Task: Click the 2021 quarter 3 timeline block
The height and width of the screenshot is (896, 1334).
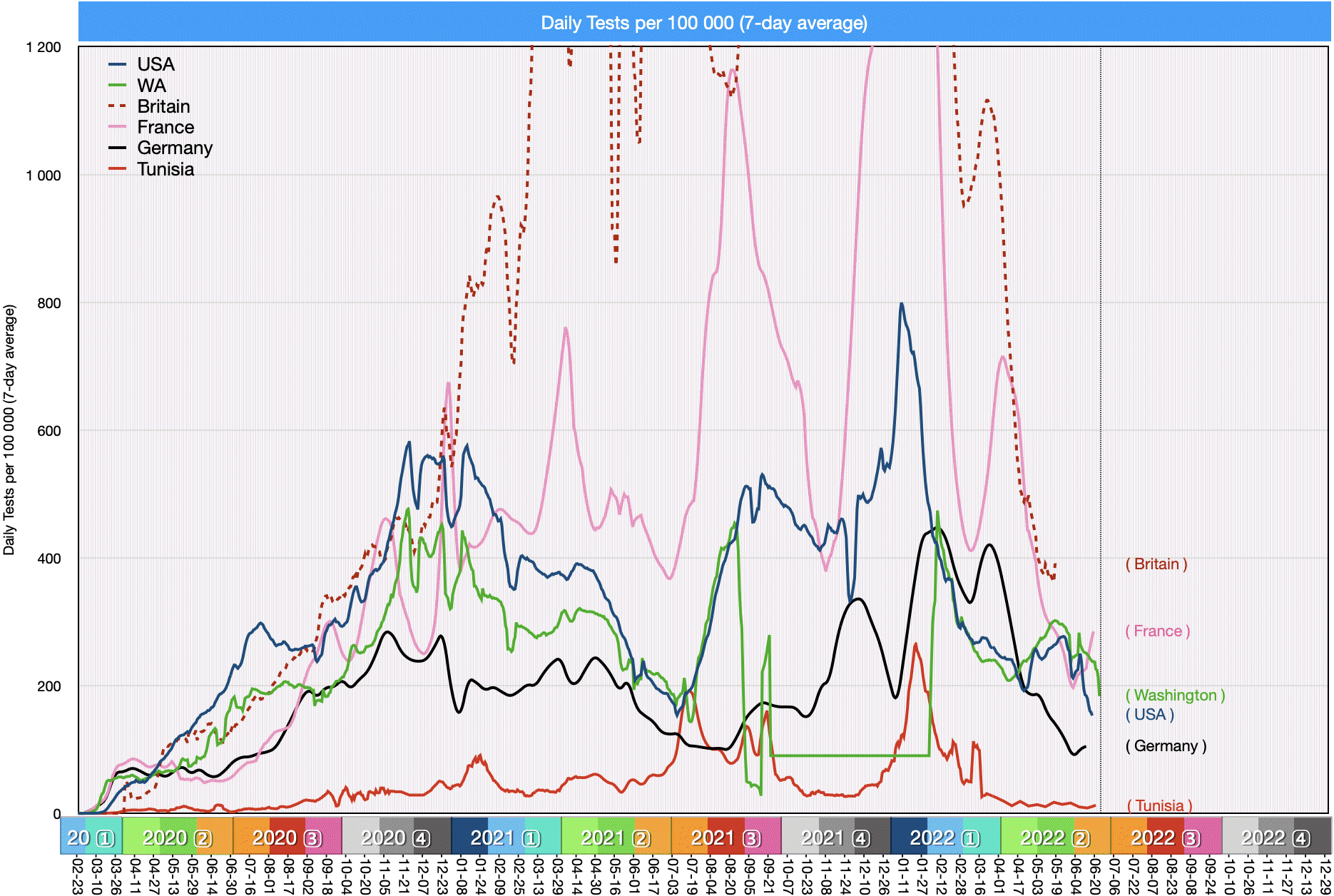Action: click(x=725, y=838)
